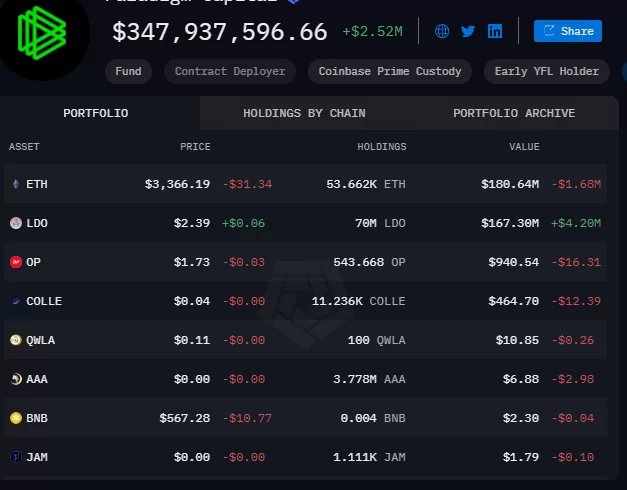This screenshot has height=490, width=627.
Task: Open the LinkedIn profile icon
Action: pyautogui.click(x=495, y=31)
